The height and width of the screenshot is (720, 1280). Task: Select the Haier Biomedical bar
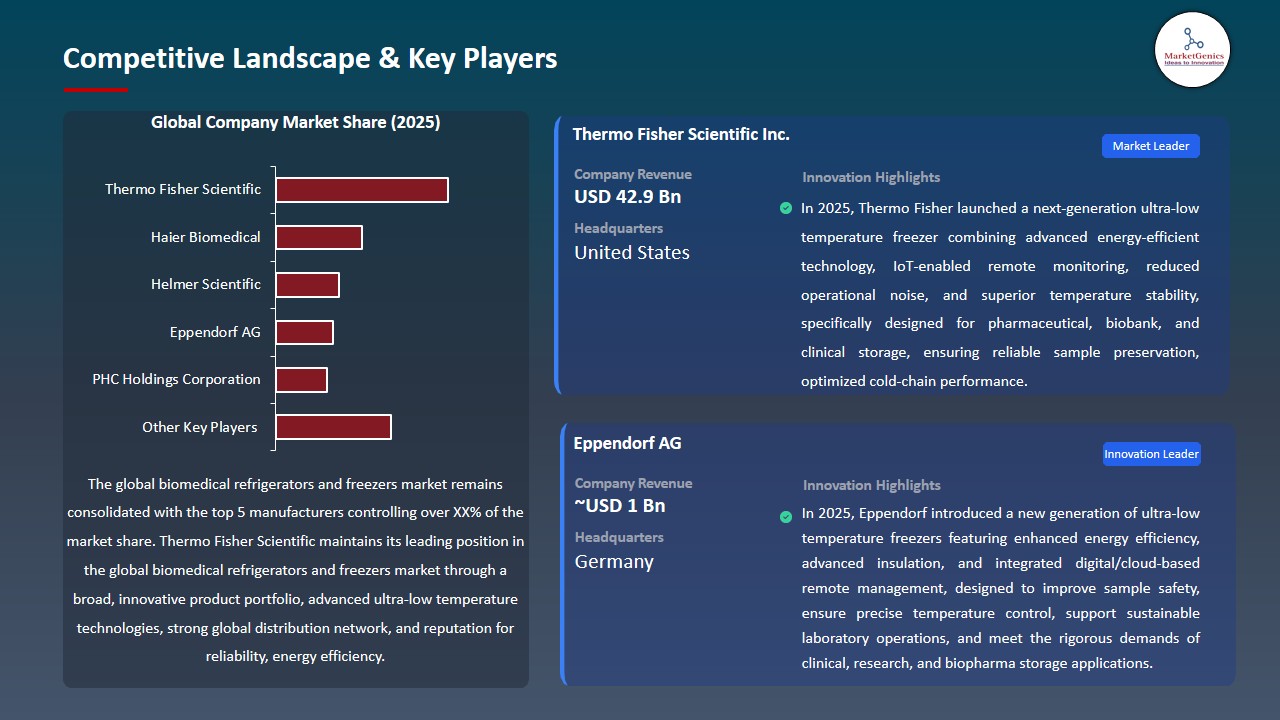[x=319, y=237]
